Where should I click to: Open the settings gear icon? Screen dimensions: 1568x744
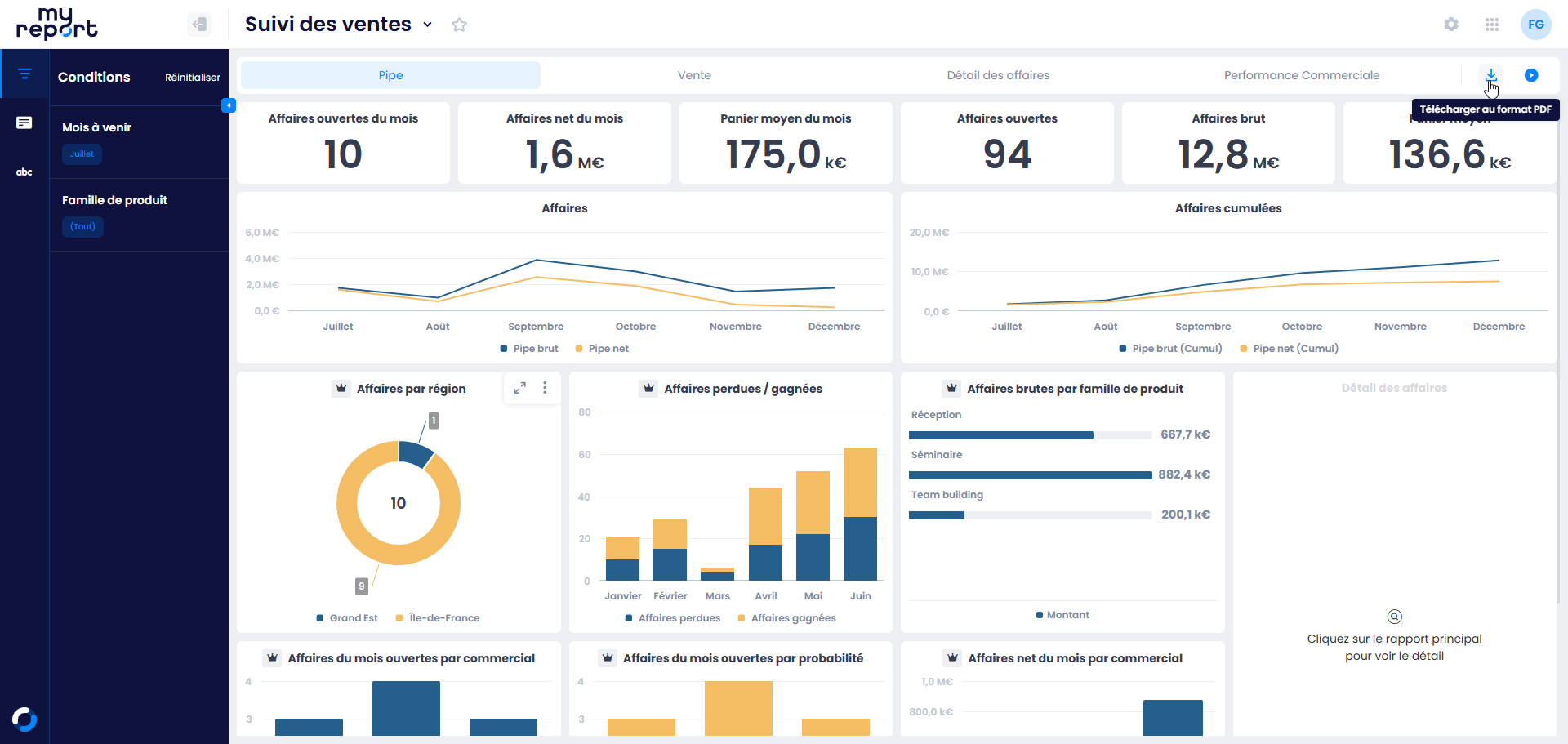[1451, 25]
